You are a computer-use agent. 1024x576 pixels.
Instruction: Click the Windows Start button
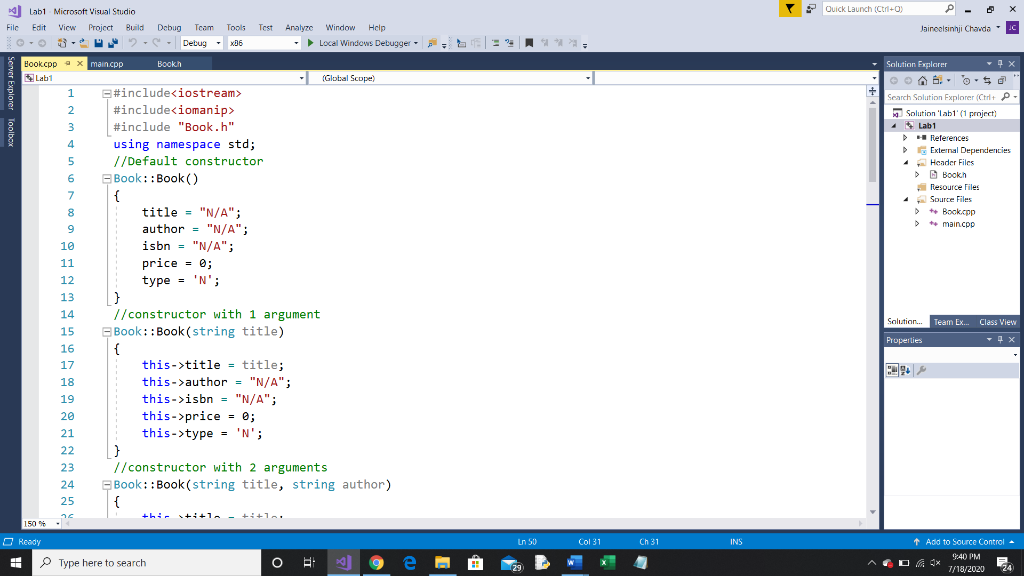click(x=16, y=562)
